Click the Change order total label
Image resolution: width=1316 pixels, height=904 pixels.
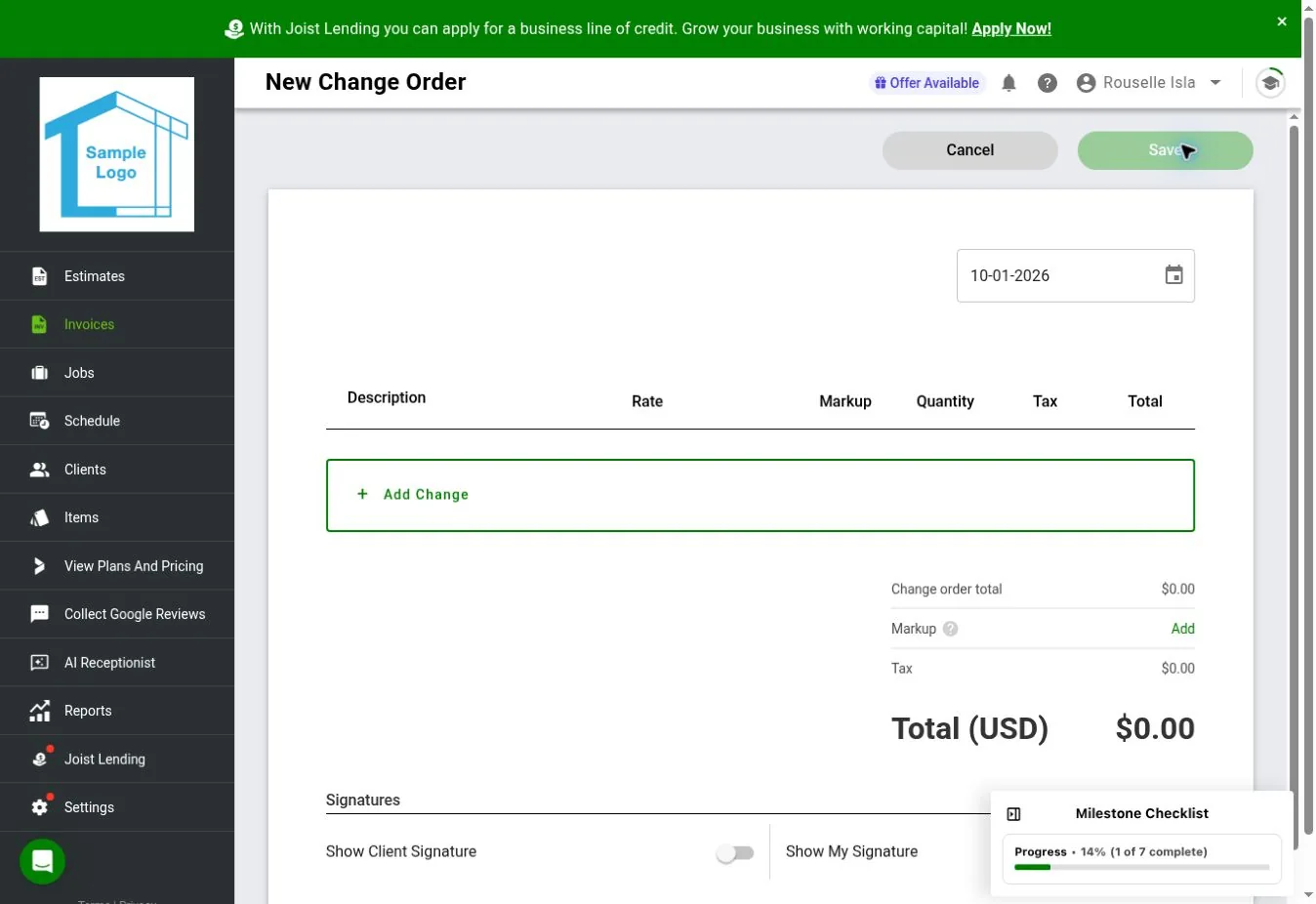tap(946, 589)
